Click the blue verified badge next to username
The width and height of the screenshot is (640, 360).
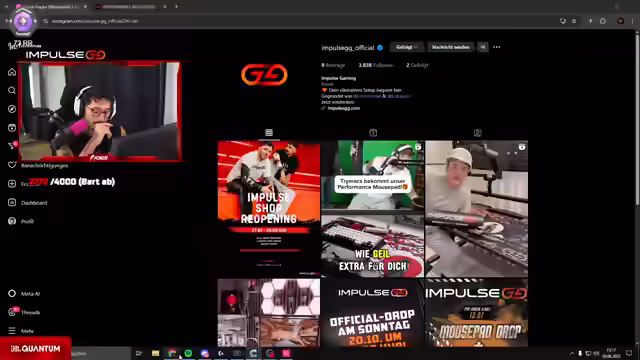pos(380,48)
